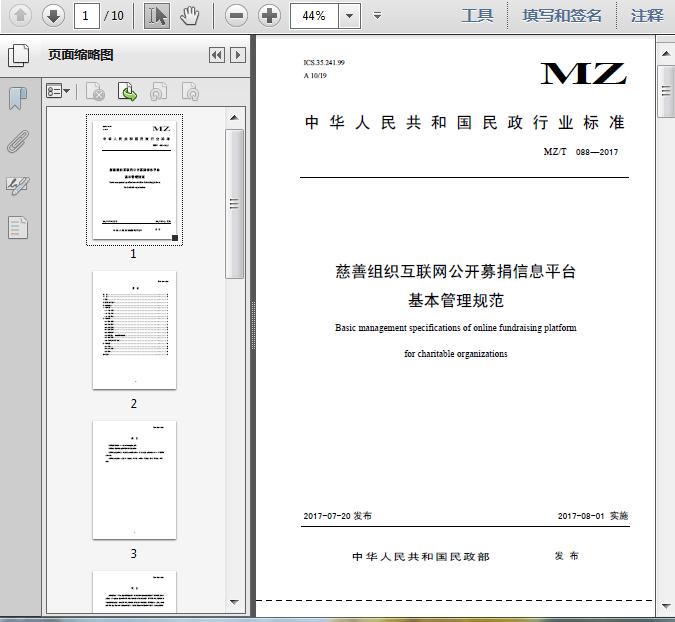Open the Bookmarks panel icon

tap(18, 98)
